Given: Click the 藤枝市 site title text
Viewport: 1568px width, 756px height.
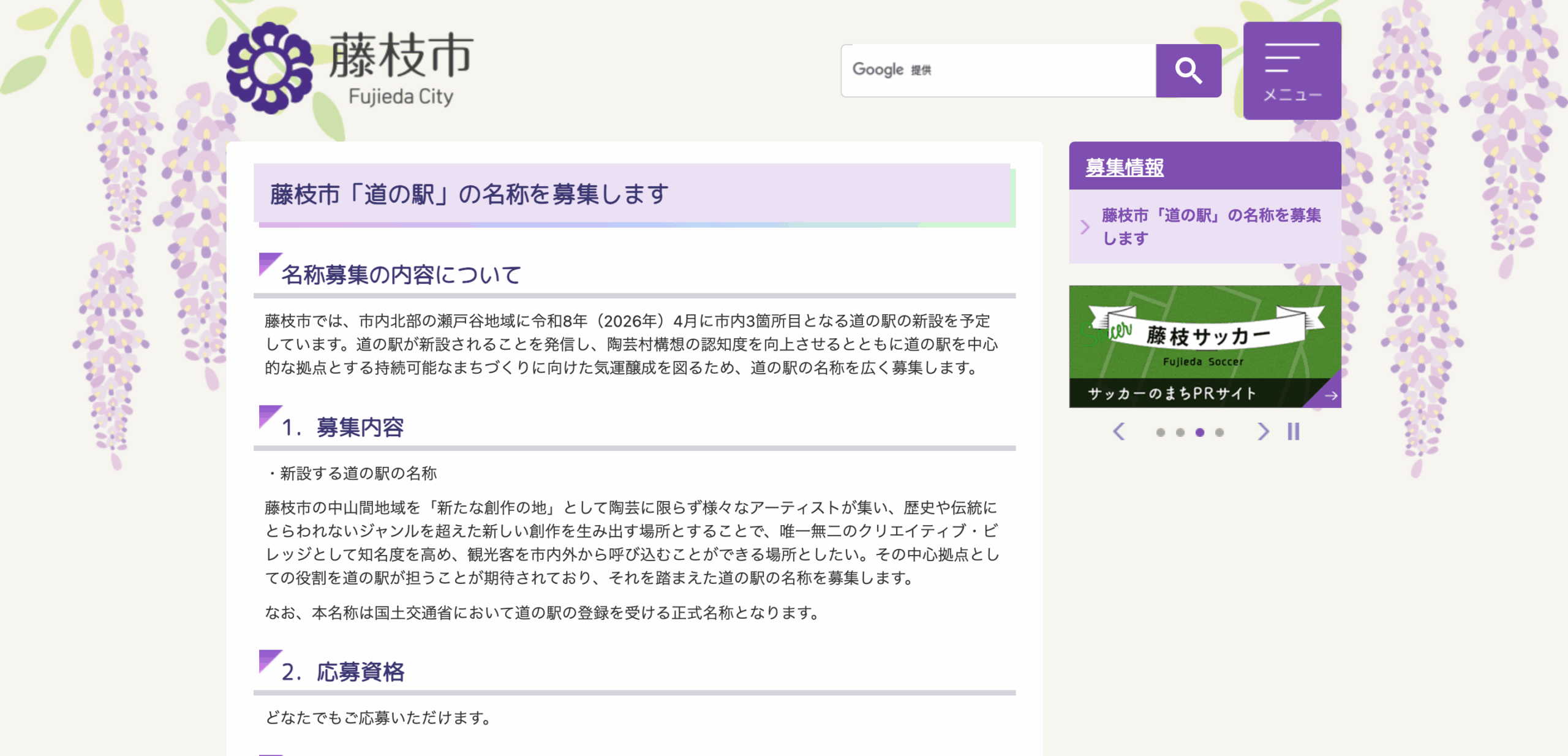Looking at the screenshot, I should (401, 55).
